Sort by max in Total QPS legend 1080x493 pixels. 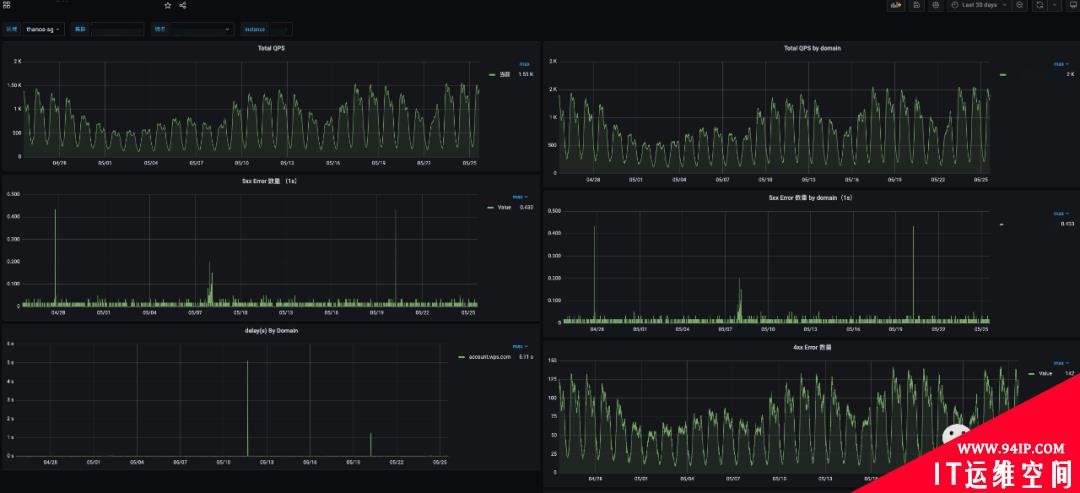click(524, 63)
